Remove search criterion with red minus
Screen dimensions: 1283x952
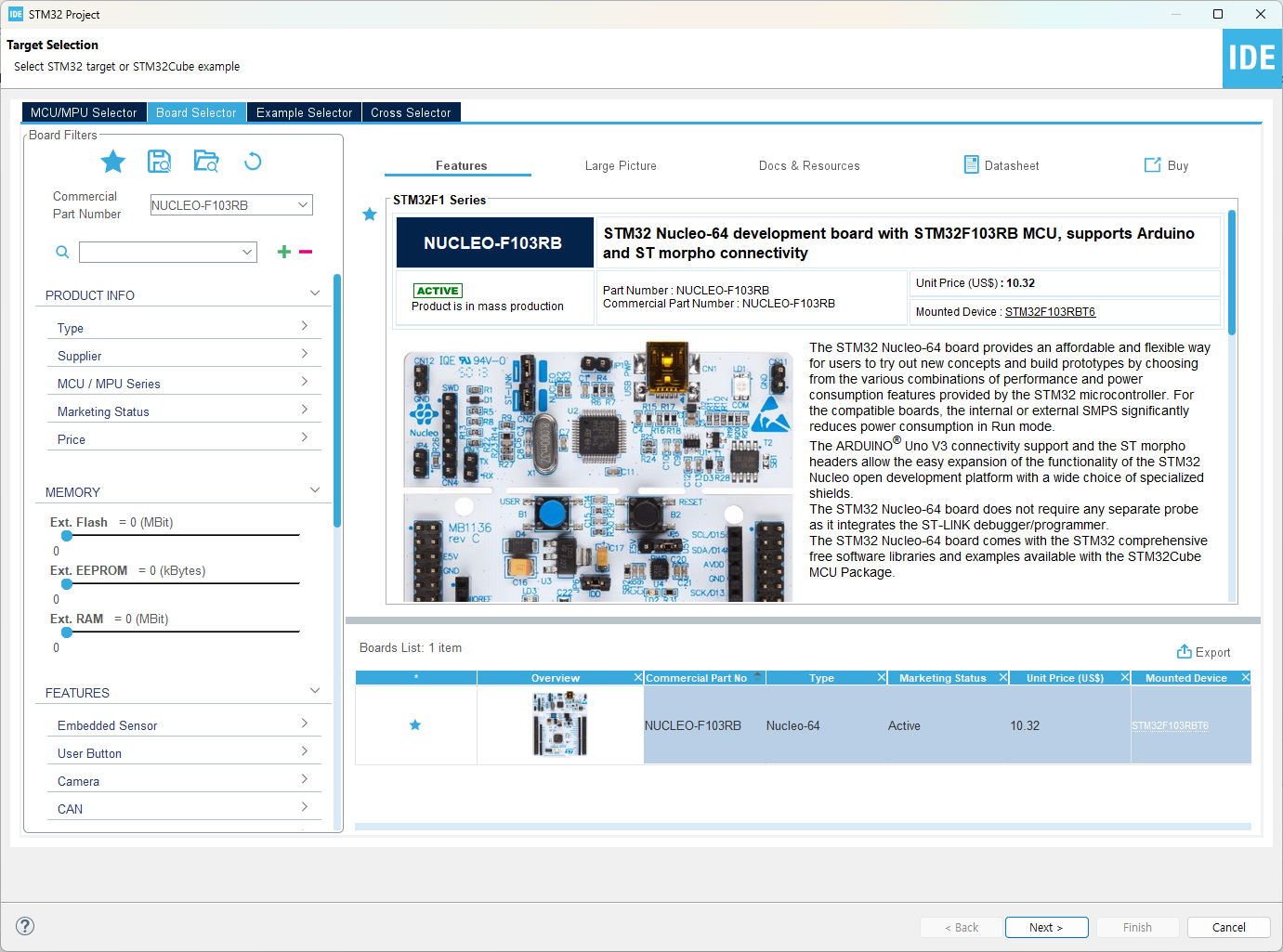pyautogui.click(x=306, y=252)
